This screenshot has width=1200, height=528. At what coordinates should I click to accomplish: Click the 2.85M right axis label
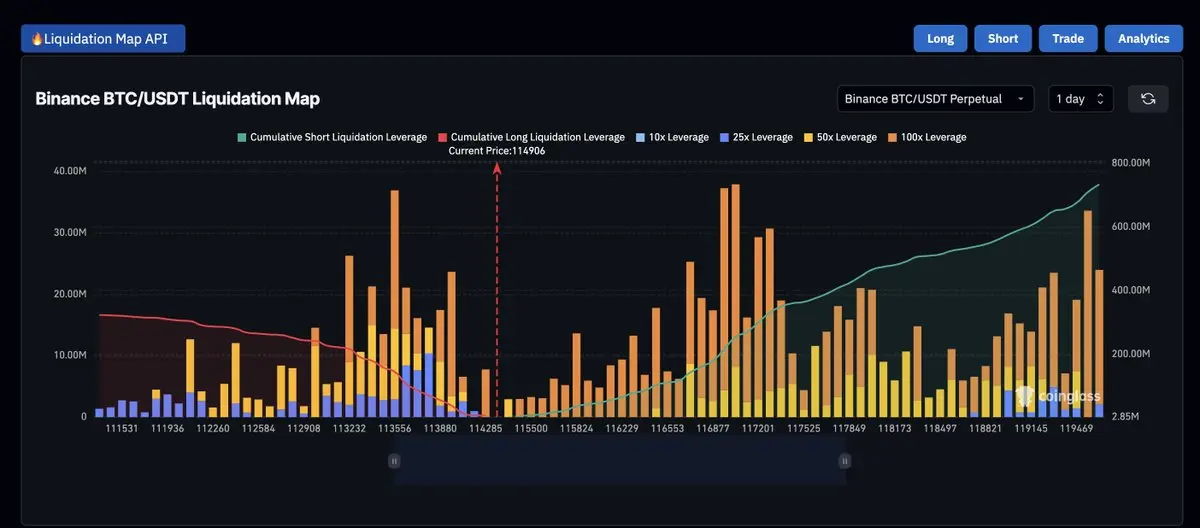point(1126,416)
